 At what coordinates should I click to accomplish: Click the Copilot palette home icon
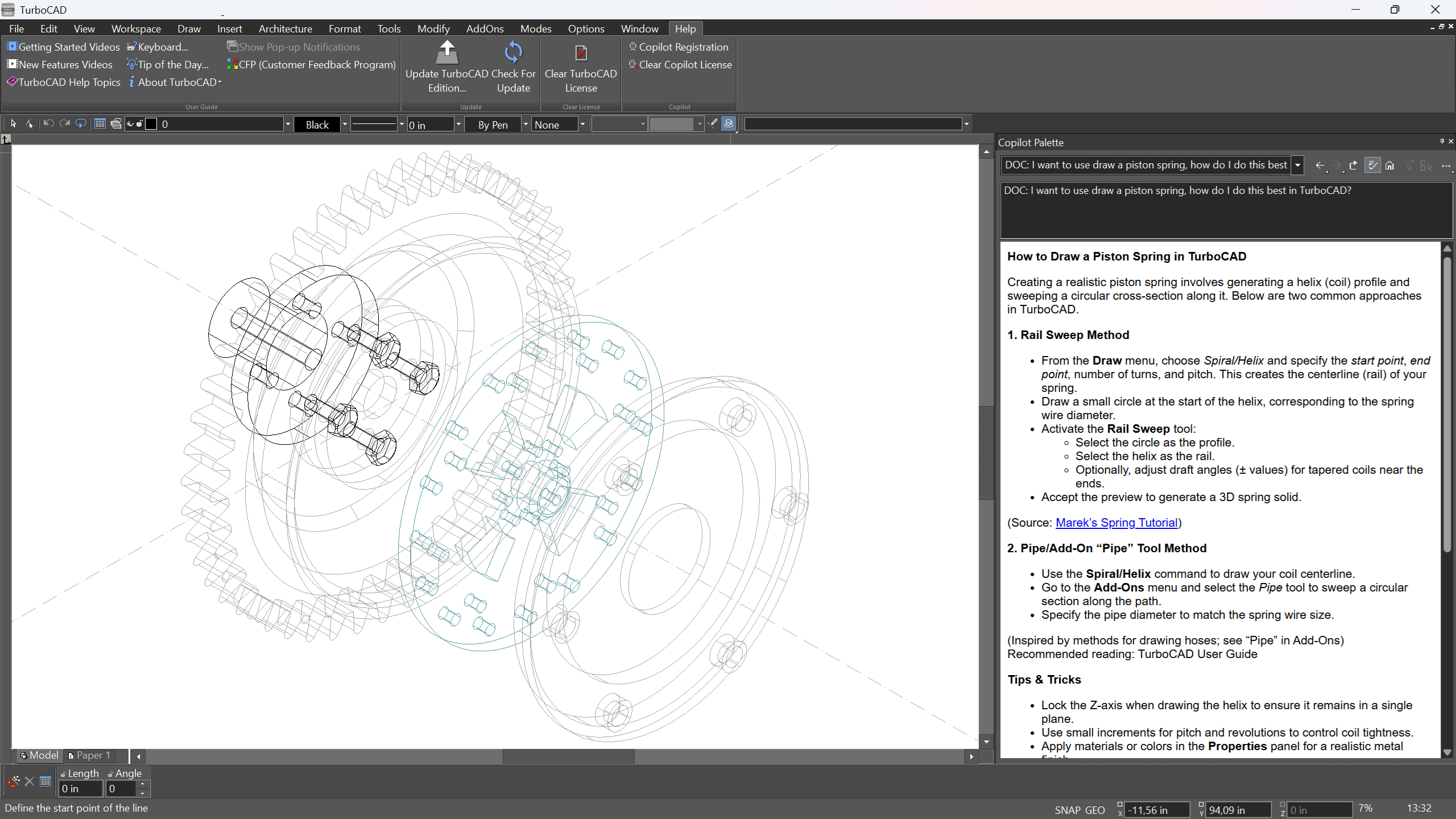click(1389, 166)
